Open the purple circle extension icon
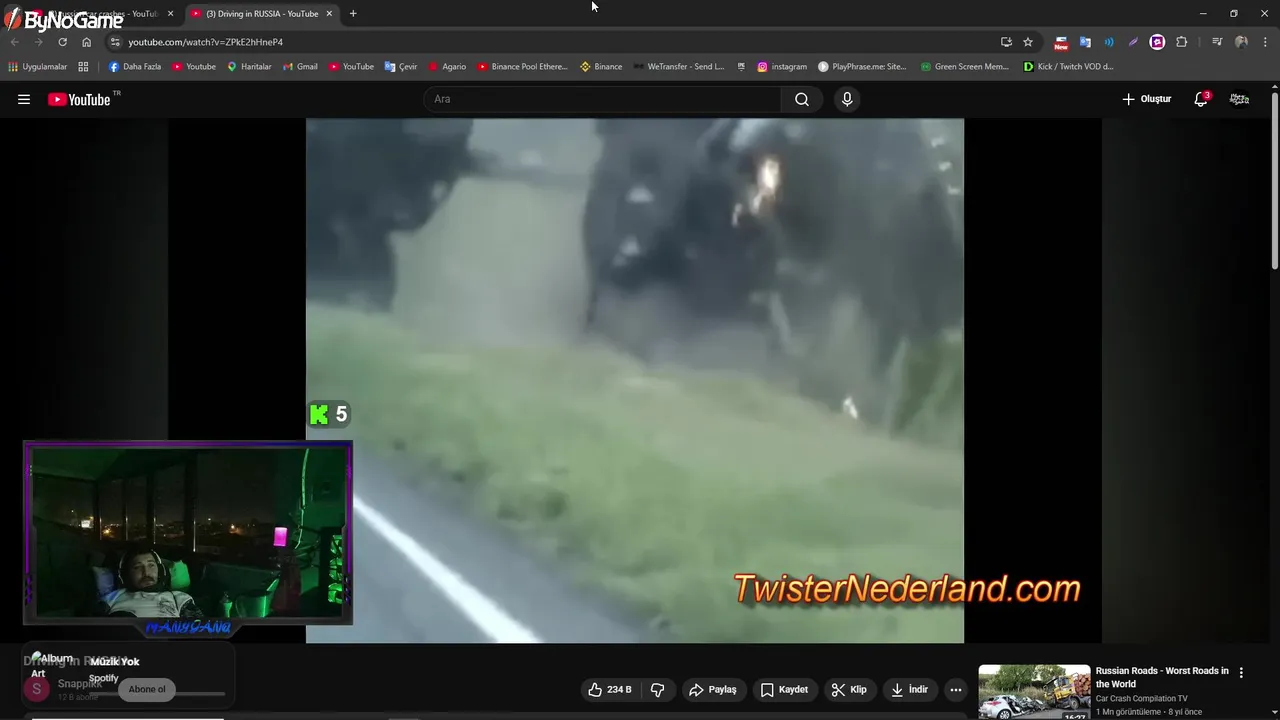The image size is (1280, 720). click(1157, 42)
